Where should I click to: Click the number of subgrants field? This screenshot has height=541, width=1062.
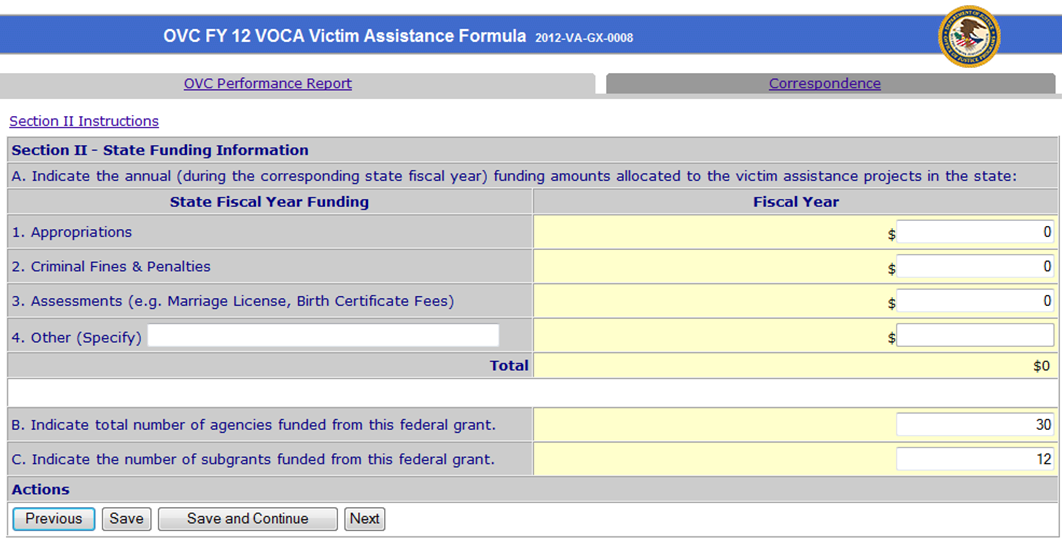tap(974, 460)
